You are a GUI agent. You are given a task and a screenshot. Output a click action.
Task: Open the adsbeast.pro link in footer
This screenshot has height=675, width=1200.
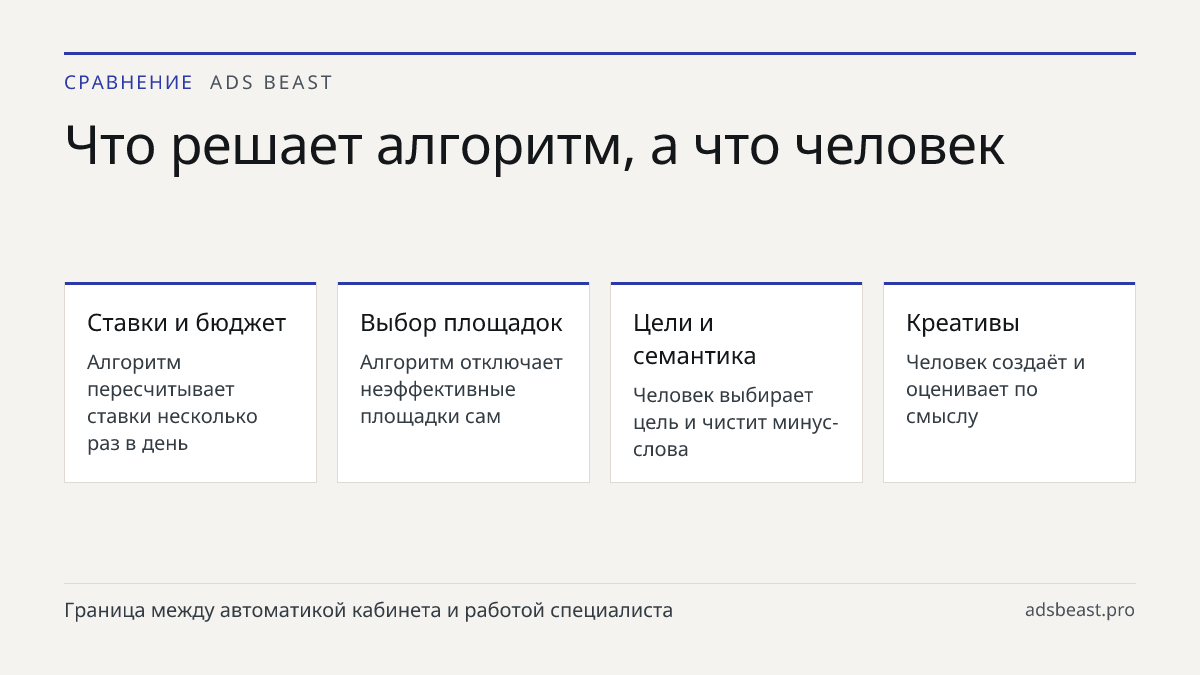click(1080, 610)
